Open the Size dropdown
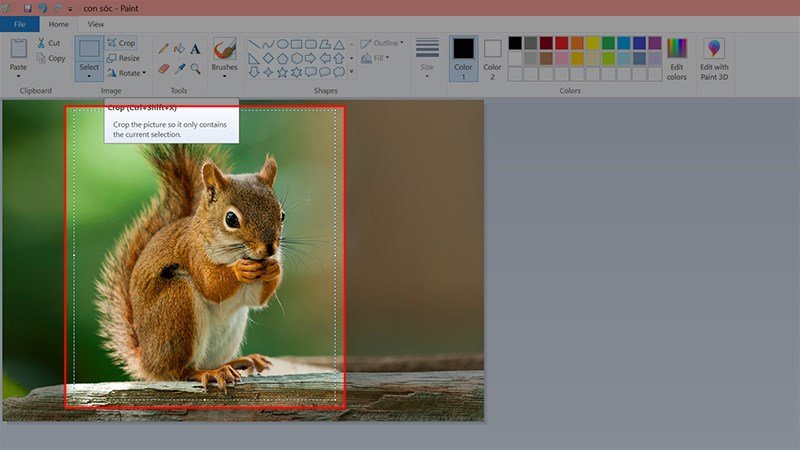 (x=427, y=76)
